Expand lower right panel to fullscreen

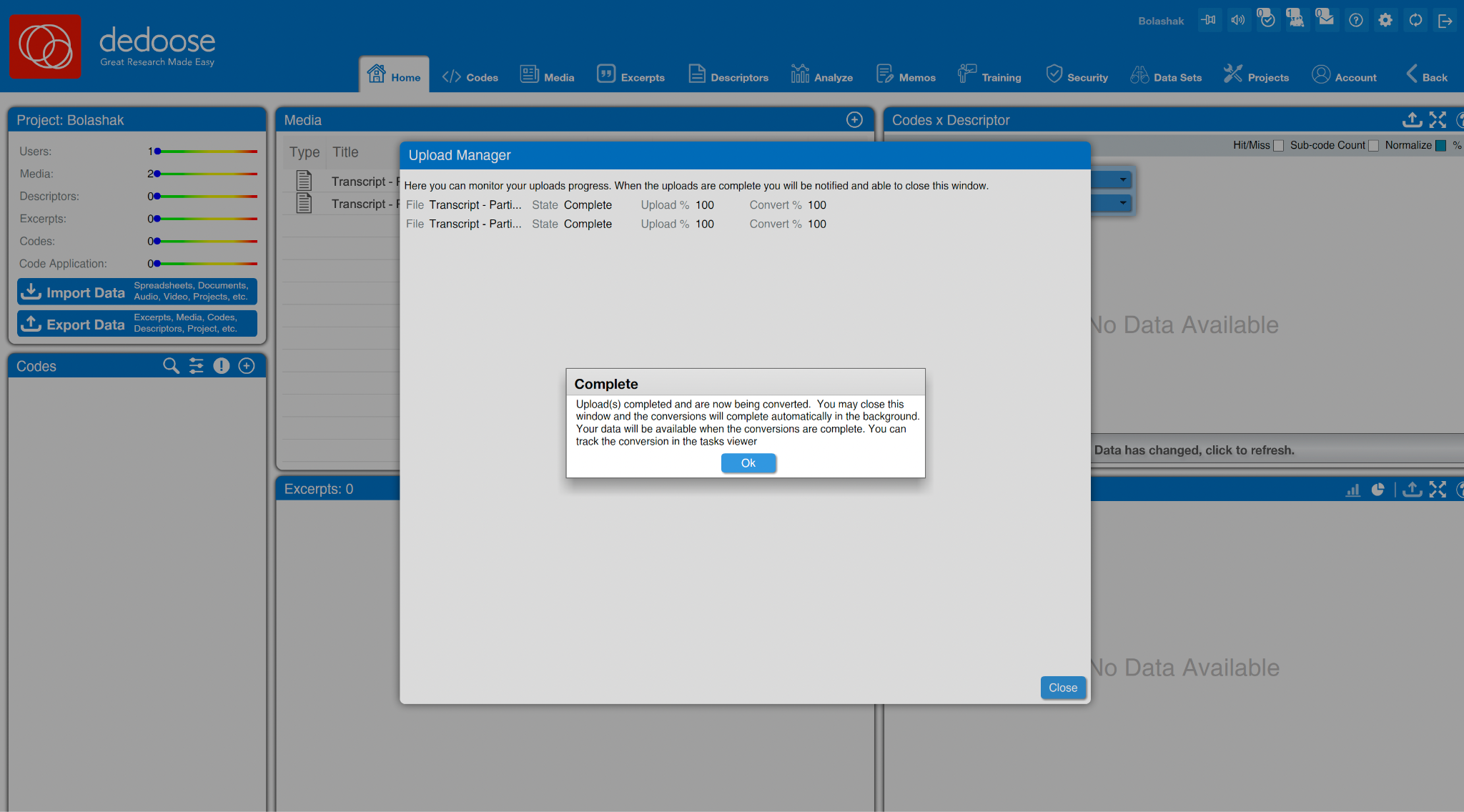point(1438,490)
